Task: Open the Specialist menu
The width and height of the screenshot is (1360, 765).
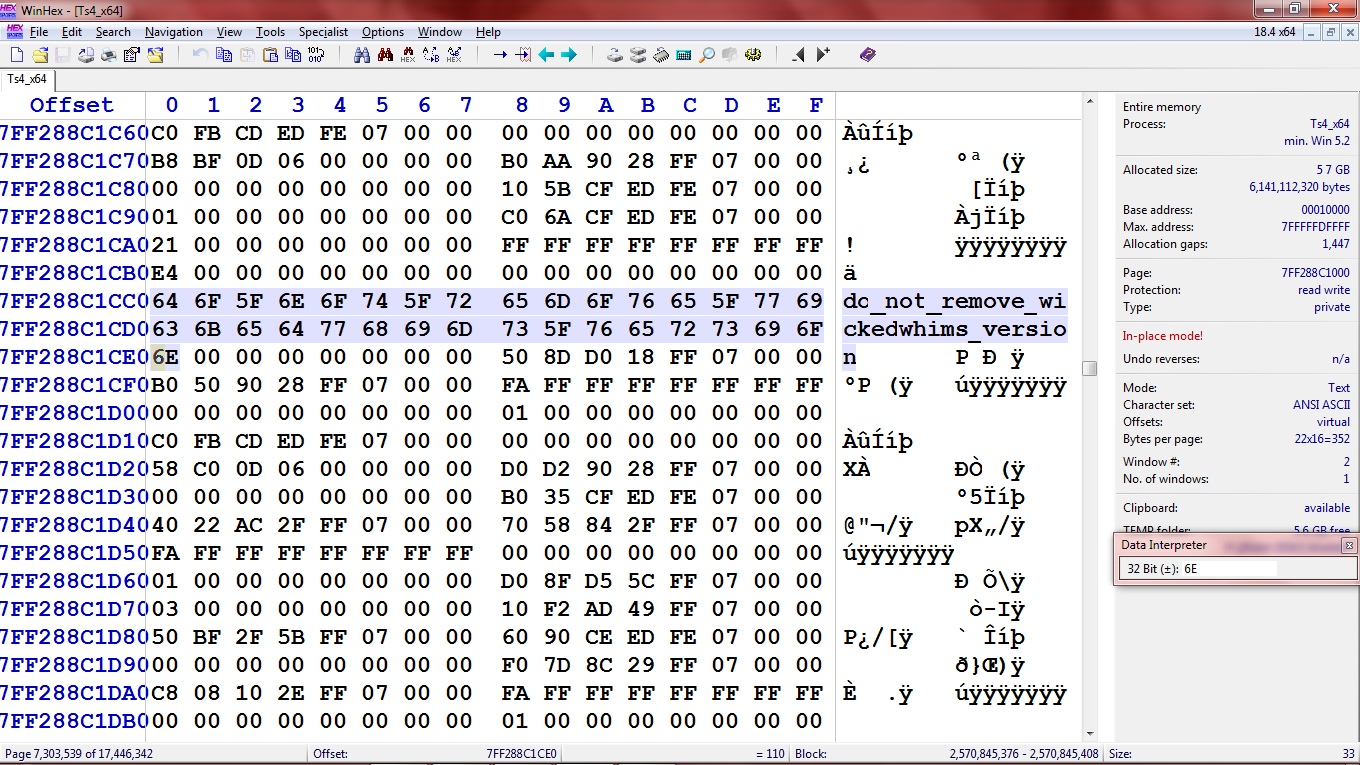Action: point(323,32)
